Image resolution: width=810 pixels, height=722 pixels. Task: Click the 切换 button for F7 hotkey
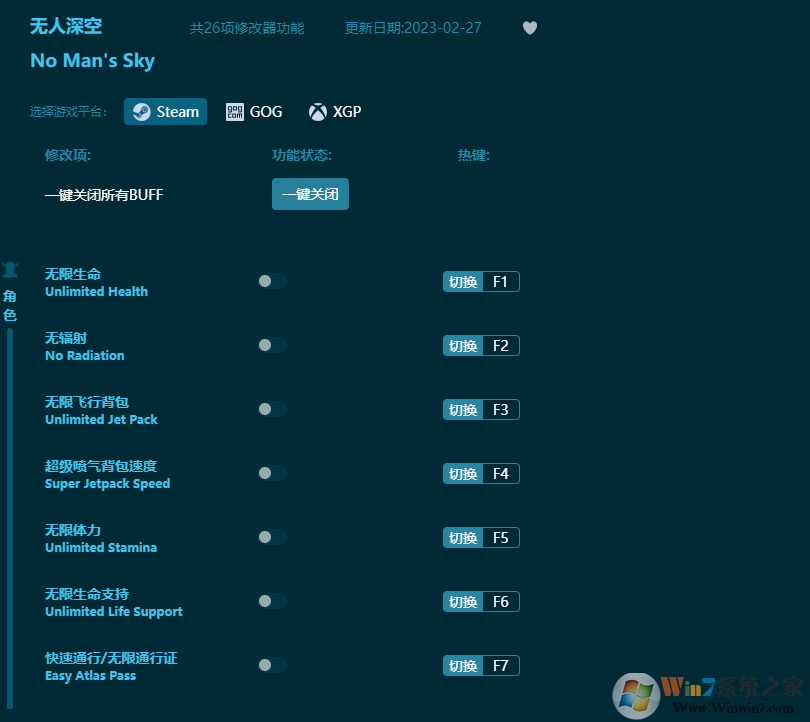[463, 666]
